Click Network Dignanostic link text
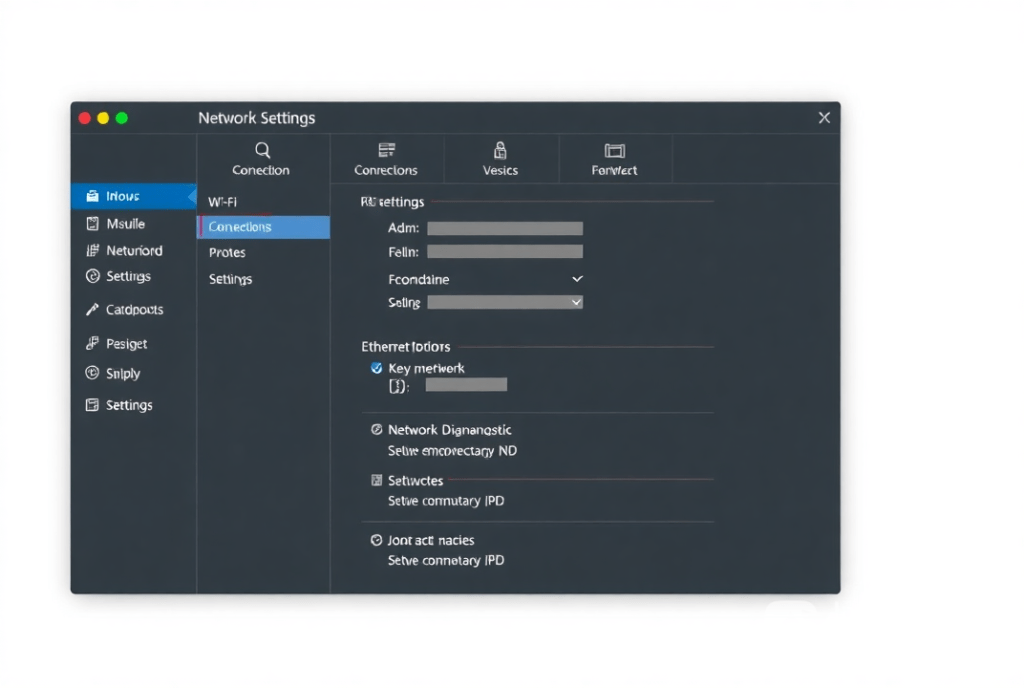1024x688 pixels. (x=449, y=430)
